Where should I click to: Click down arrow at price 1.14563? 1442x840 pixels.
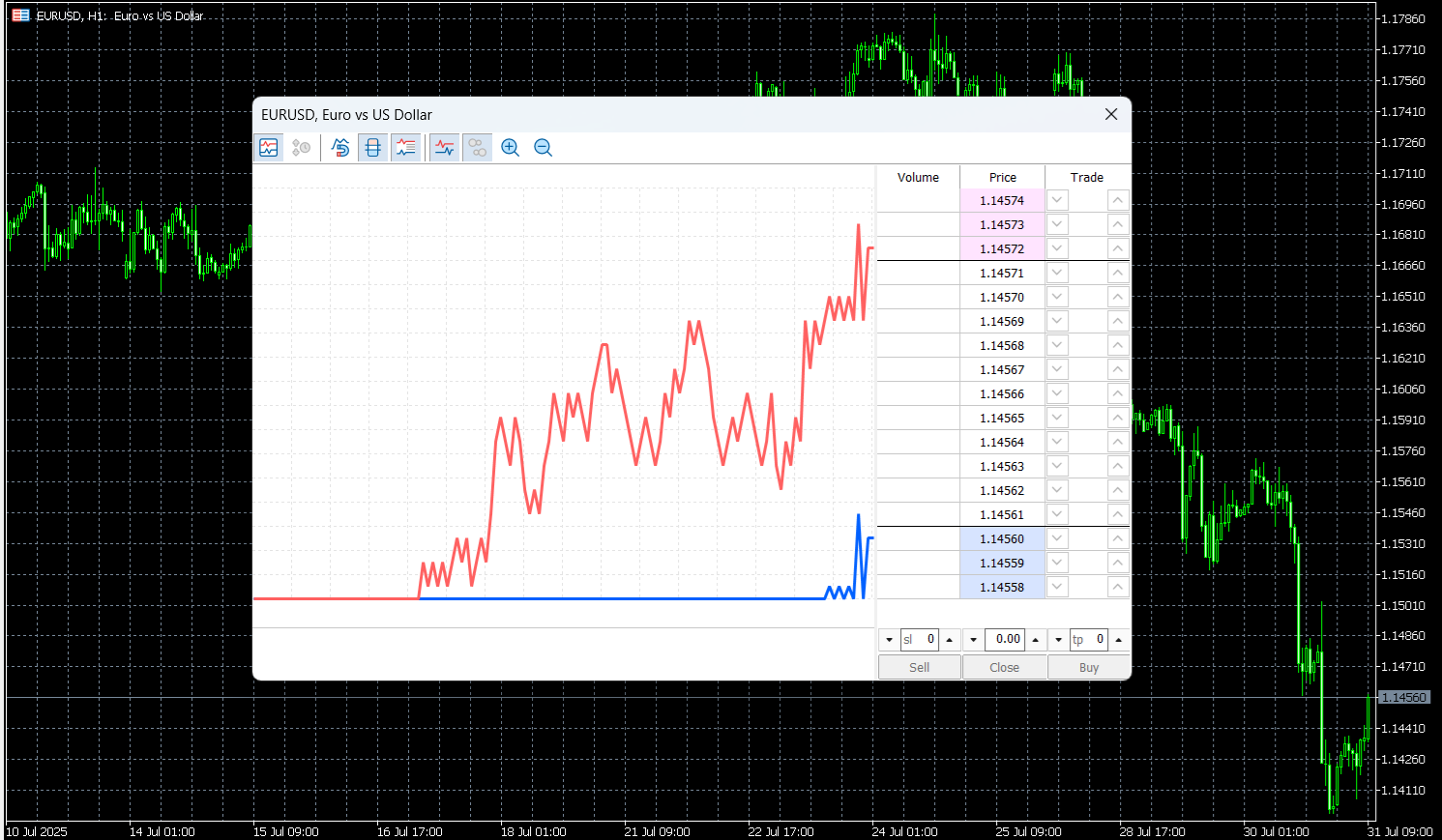pos(1057,466)
